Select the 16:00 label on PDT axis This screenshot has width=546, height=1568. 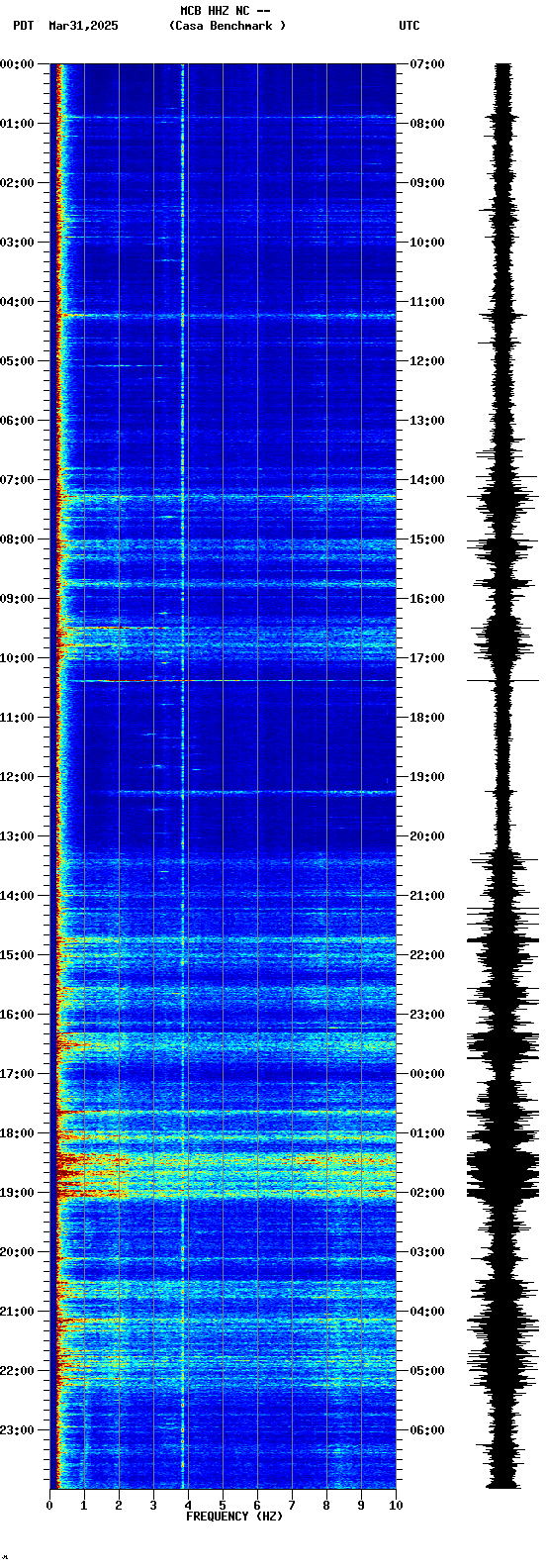(17, 1015)
